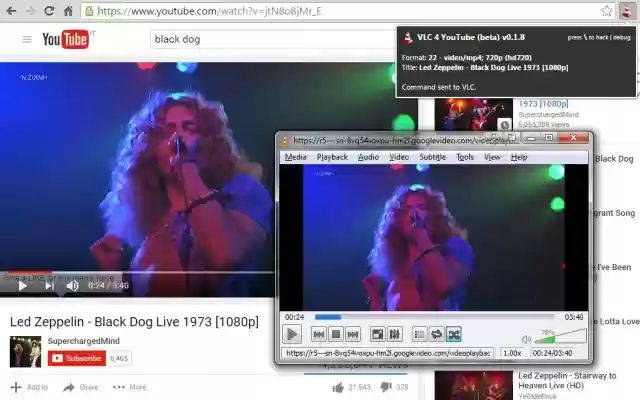Show VLC extended settings (equalizer icon)

(394, 335)
